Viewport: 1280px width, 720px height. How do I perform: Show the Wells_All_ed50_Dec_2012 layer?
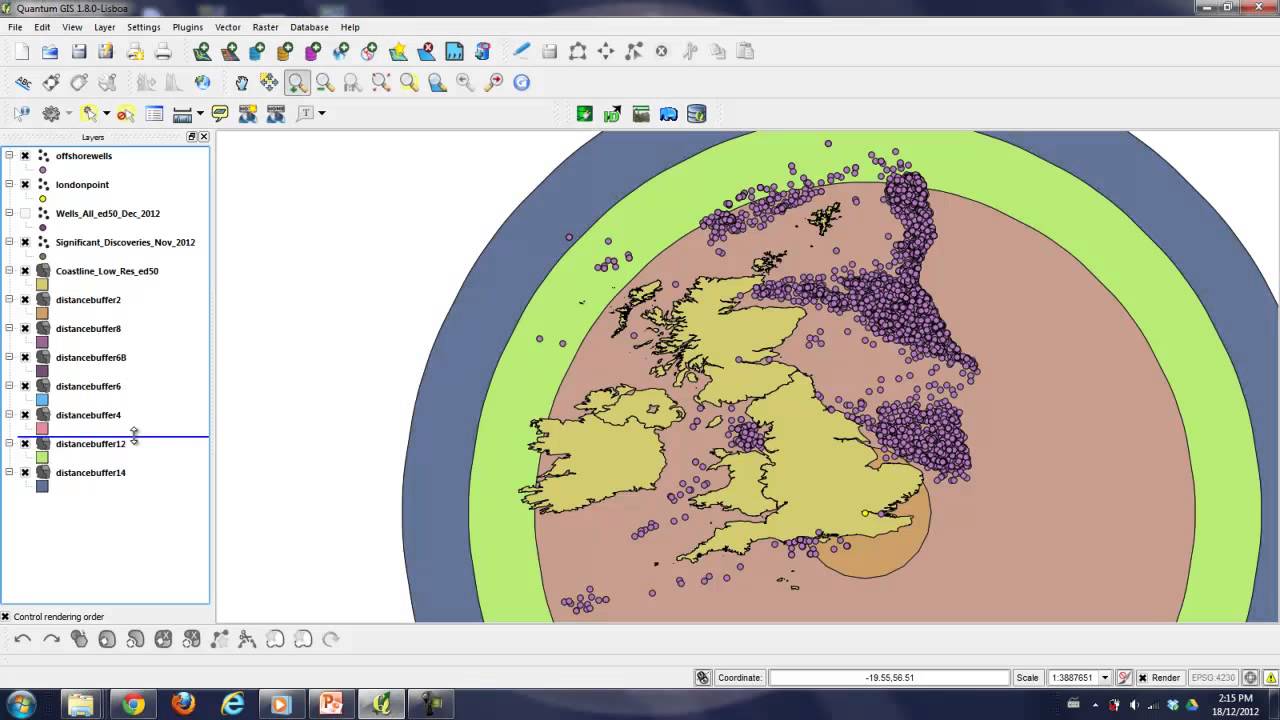pyautogui.click(x=25, y=214)
